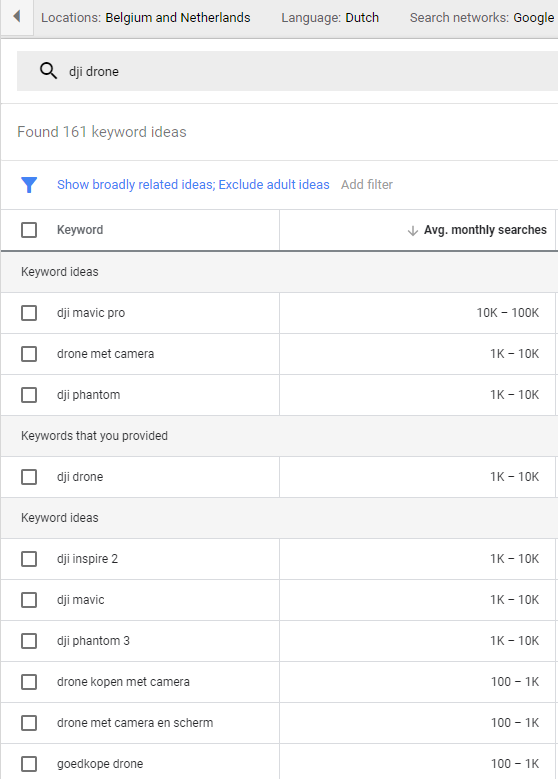Select the dji phantom checkbox

pyautogui.click(x=29, y=395)
